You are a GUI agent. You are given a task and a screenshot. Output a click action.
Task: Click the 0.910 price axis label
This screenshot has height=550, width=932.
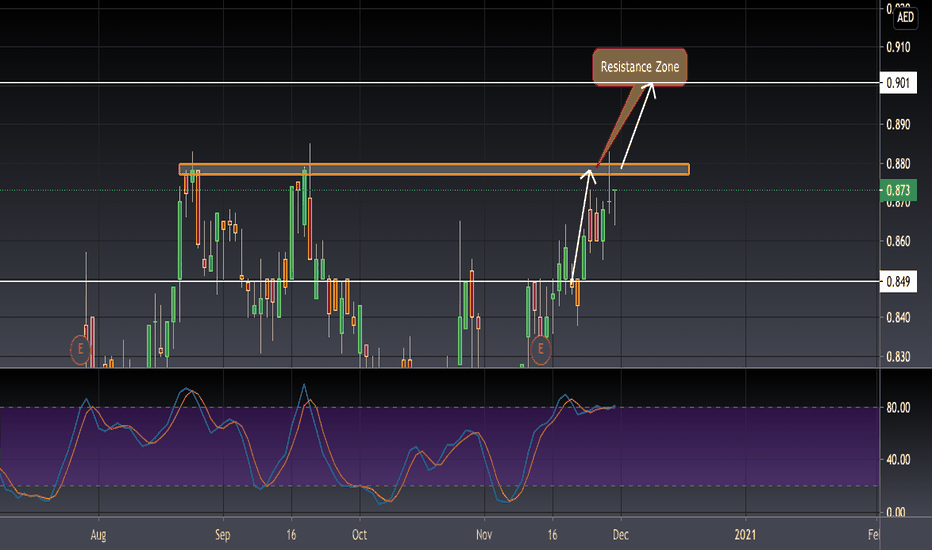click(x=898, y=48)
